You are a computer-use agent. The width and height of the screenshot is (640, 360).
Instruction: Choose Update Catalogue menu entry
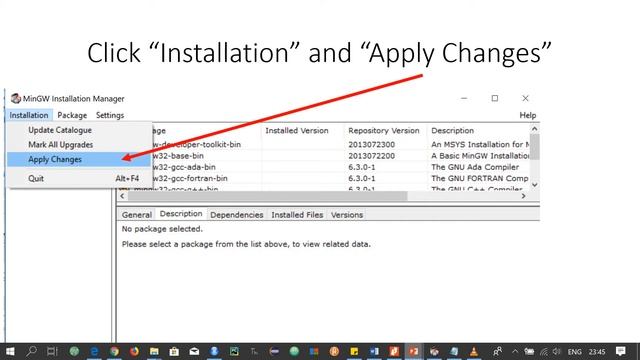point(79,130)
